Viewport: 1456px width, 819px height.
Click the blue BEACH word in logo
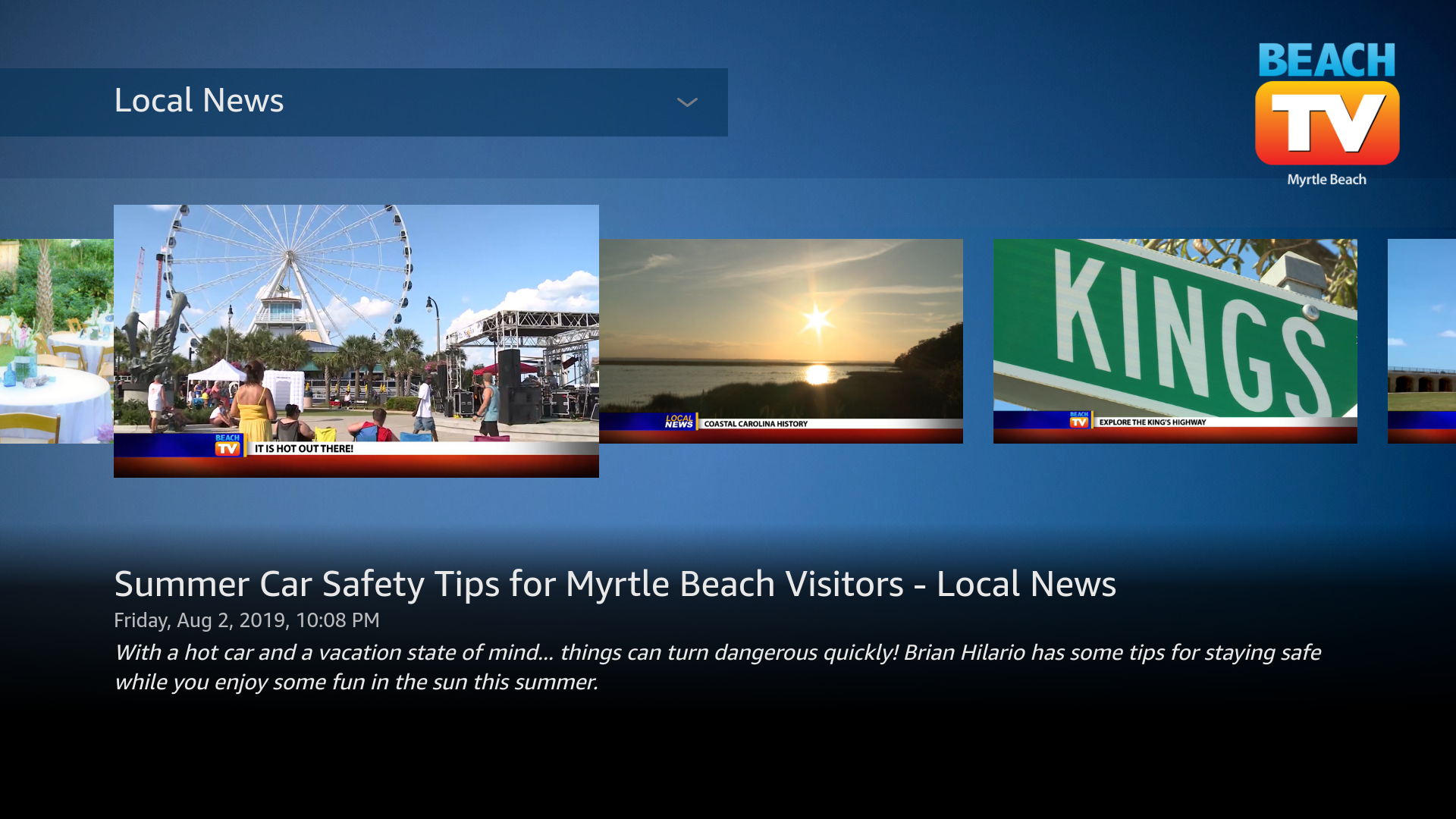pyautogui.click(x=1326, y=60)
